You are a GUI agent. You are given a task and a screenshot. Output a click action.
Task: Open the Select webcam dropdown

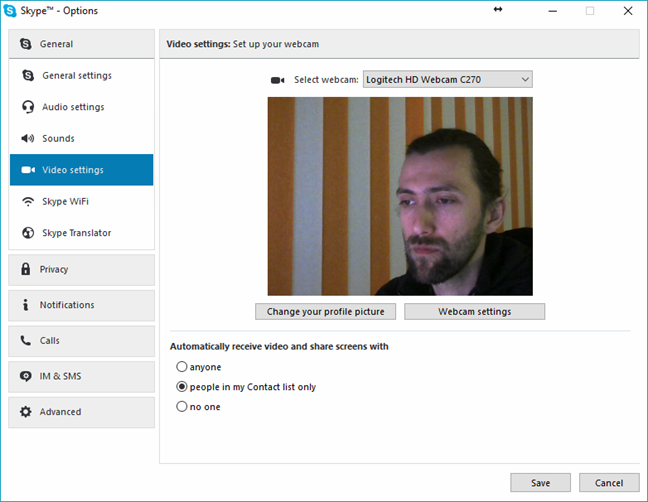(x=448, y=79)
